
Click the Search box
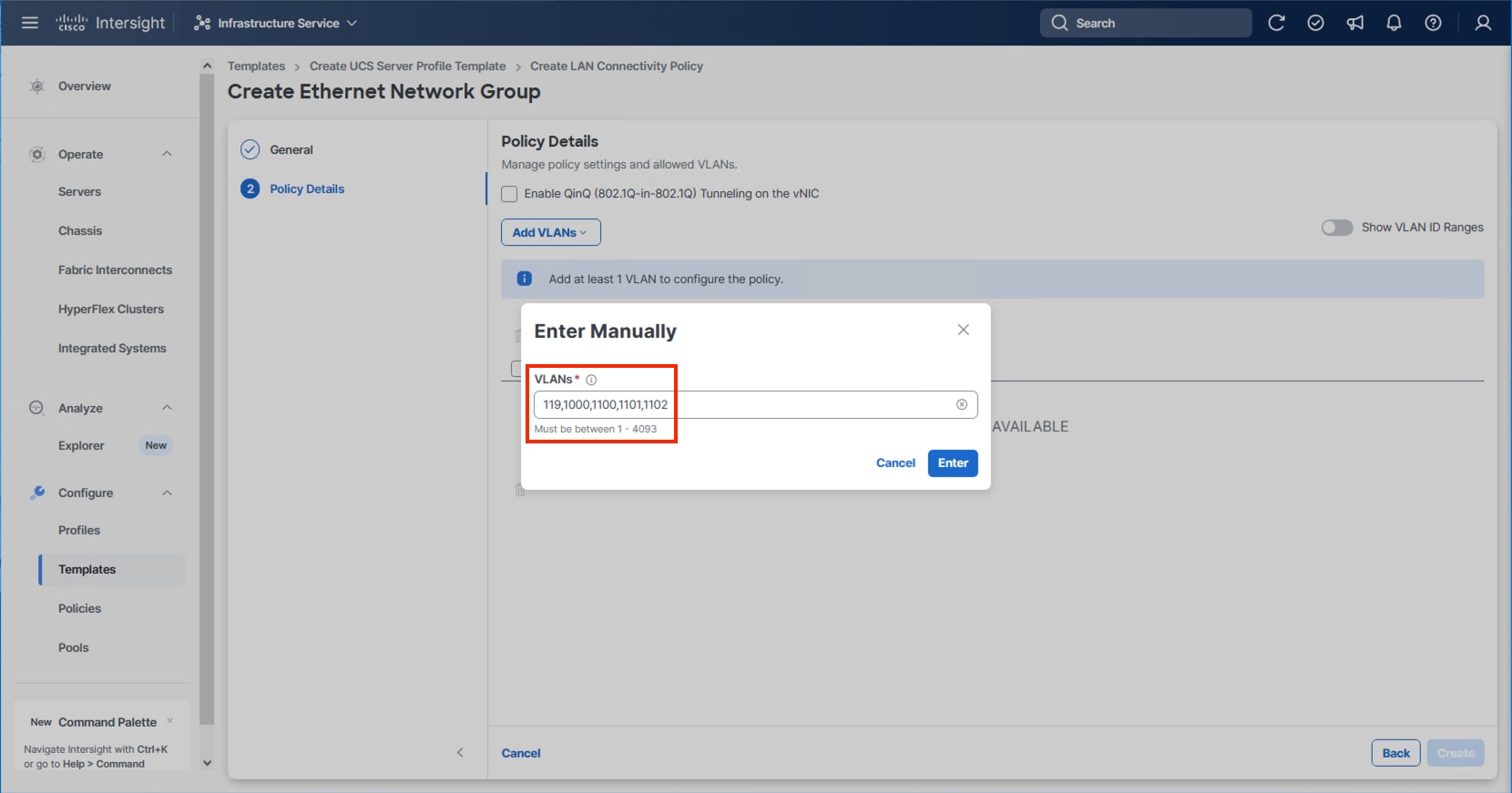coord(1145,23)
